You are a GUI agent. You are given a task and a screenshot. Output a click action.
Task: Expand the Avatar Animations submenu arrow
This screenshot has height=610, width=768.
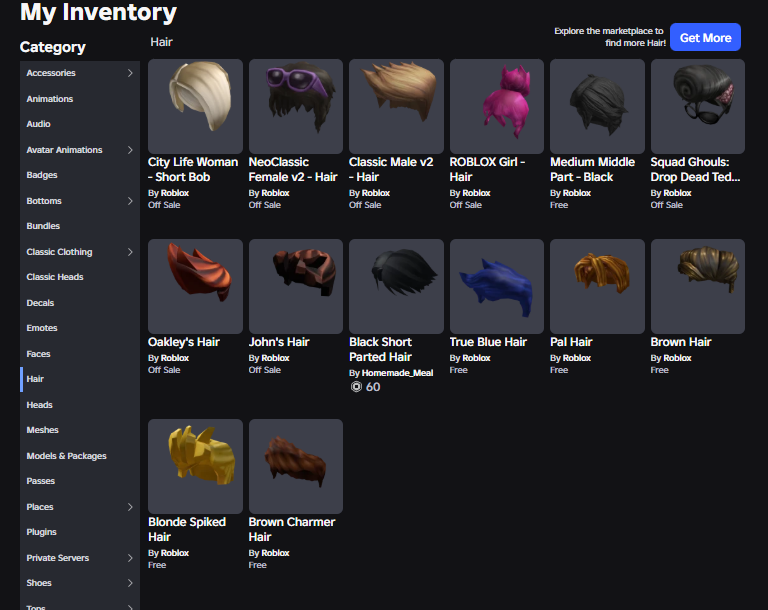130,150
